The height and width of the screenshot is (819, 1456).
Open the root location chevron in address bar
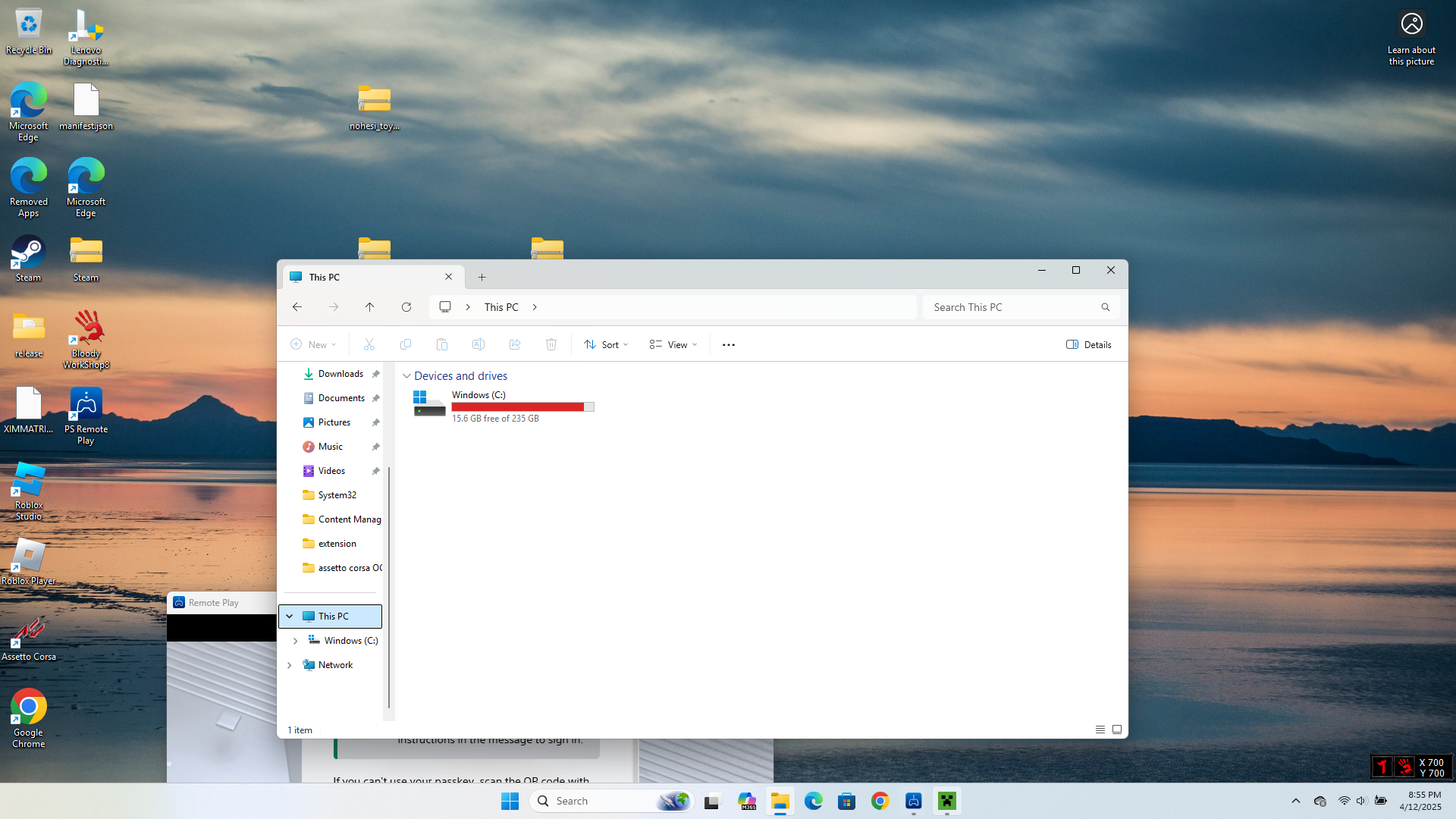[468, 307]
